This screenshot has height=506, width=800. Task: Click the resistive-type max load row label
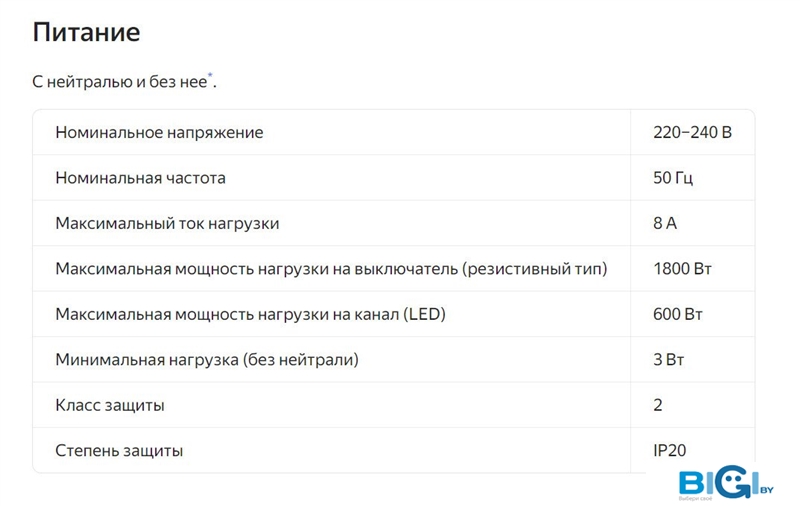[x=331, y=269]
